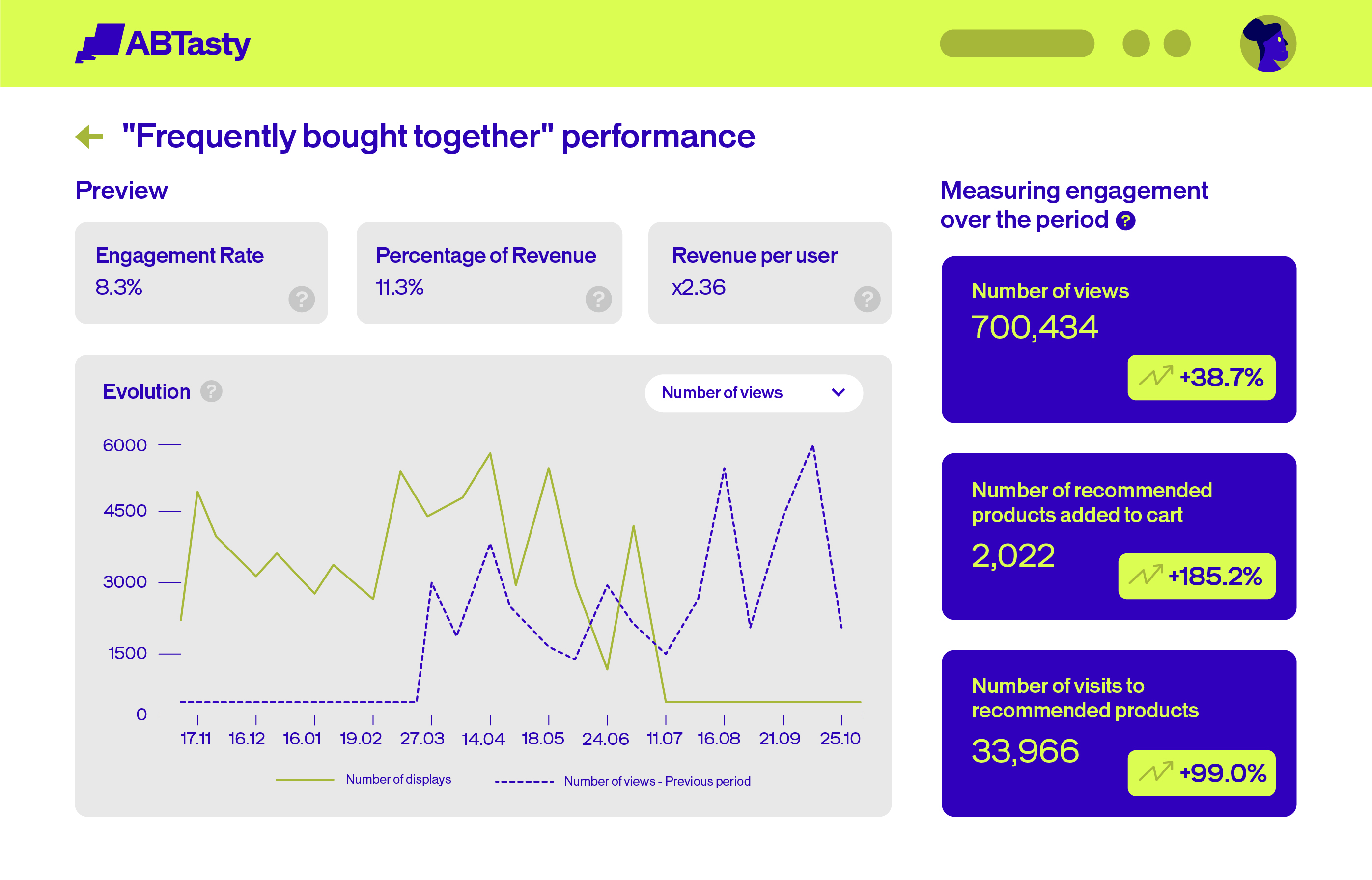Click the Engagement Rate help question mark
1372x880 pixels.
click(x=302, y=299)
